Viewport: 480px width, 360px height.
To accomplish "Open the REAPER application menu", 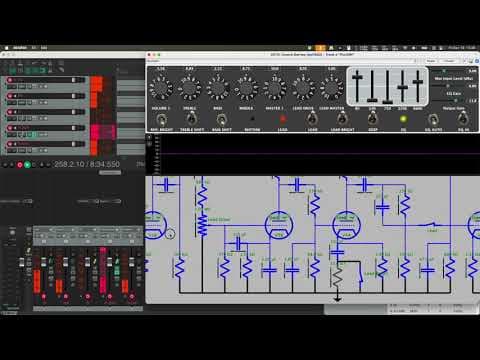I will tap(20, 48).
